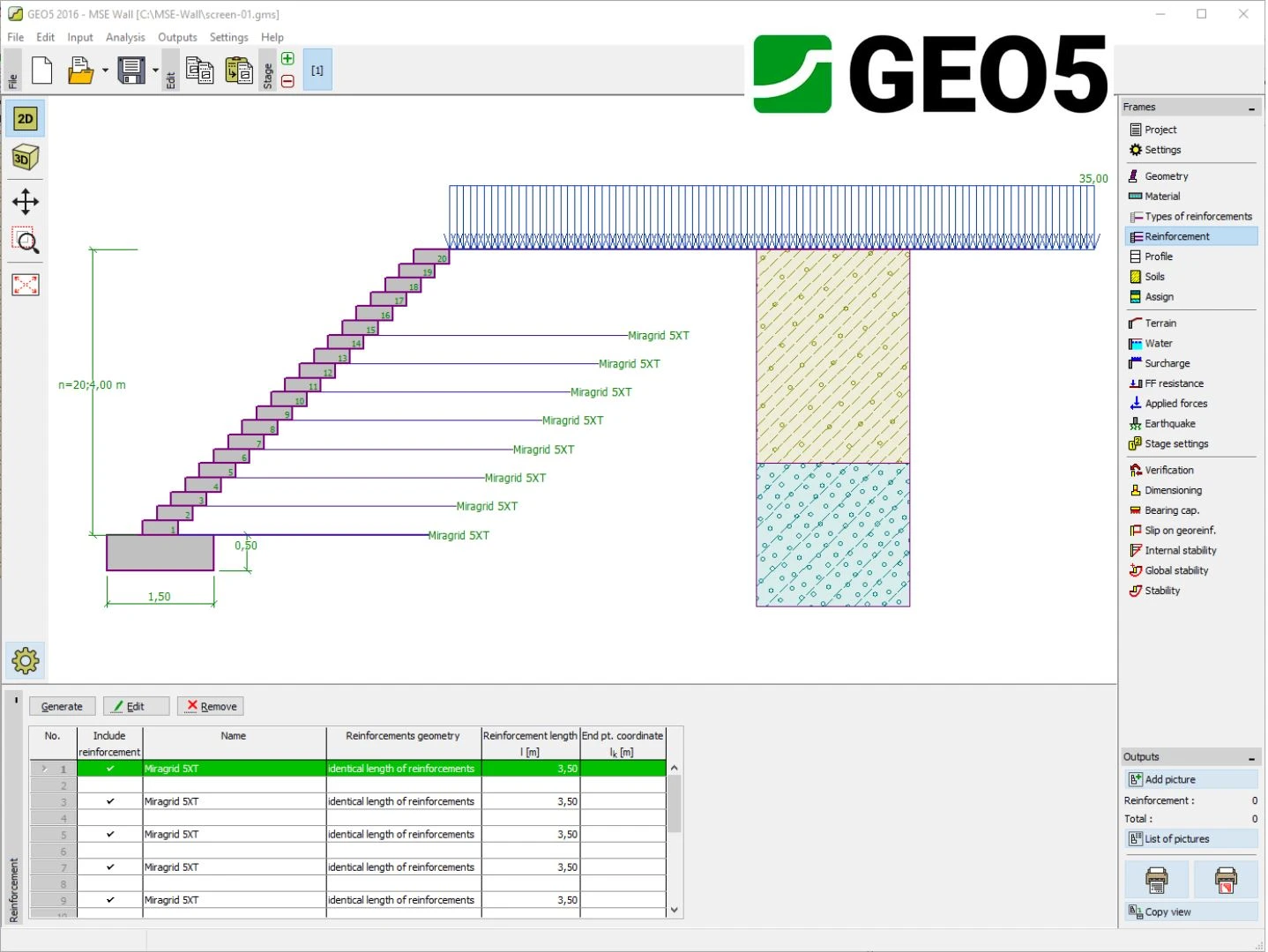The image size is (1268, 952).
Task: Click the fit-to-screen icon
Action: pyautogui.click(x=25, y=284)
